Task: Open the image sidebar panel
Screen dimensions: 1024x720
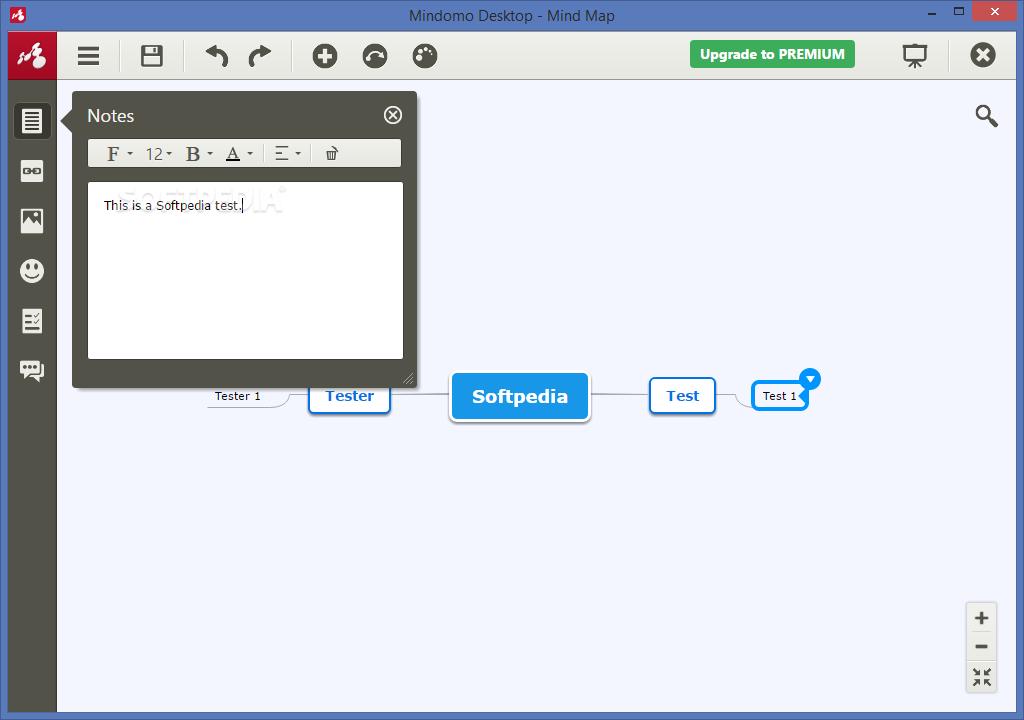Action: [x=32, y=221]
